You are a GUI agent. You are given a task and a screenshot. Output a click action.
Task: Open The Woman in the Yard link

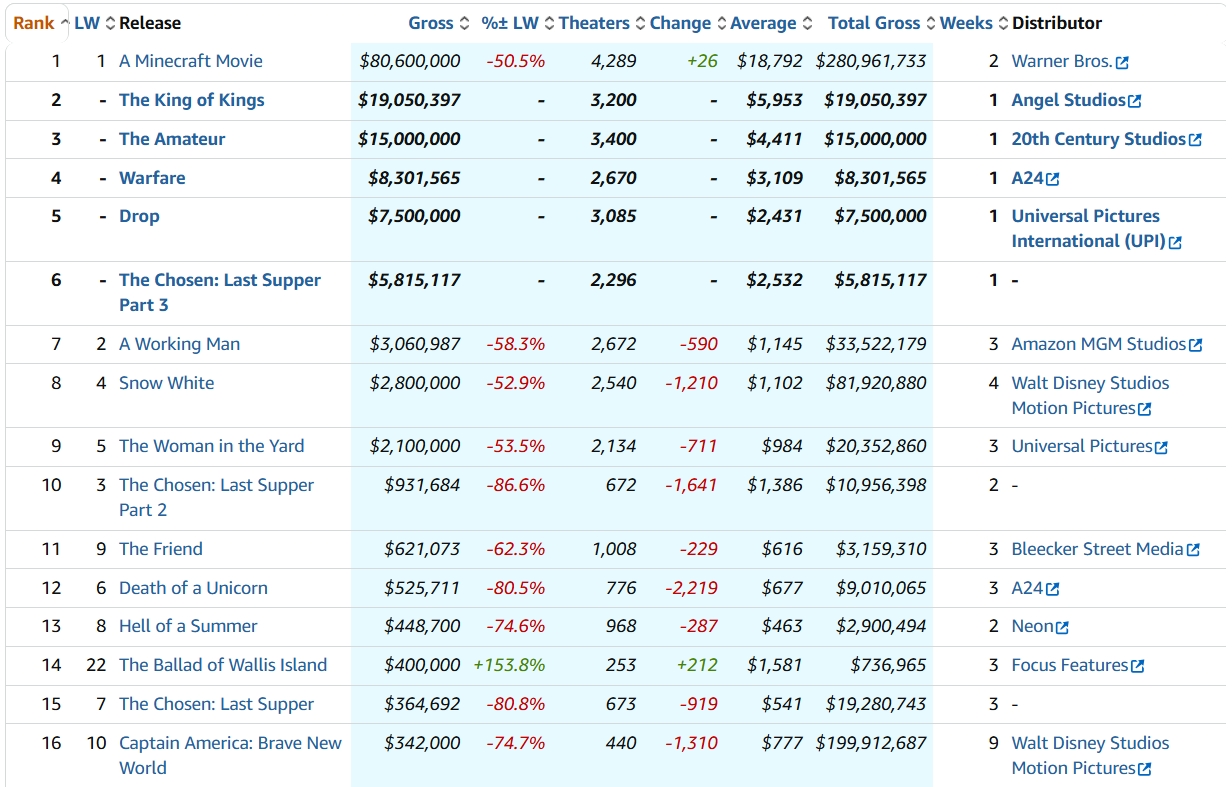tap(212, 446)
